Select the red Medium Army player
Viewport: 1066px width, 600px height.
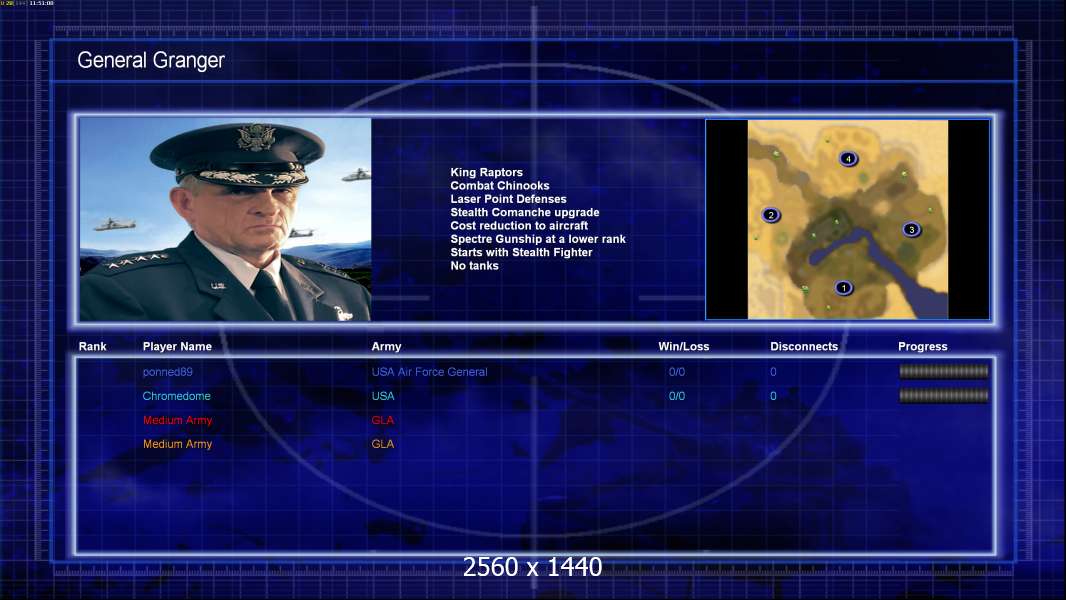177,421
